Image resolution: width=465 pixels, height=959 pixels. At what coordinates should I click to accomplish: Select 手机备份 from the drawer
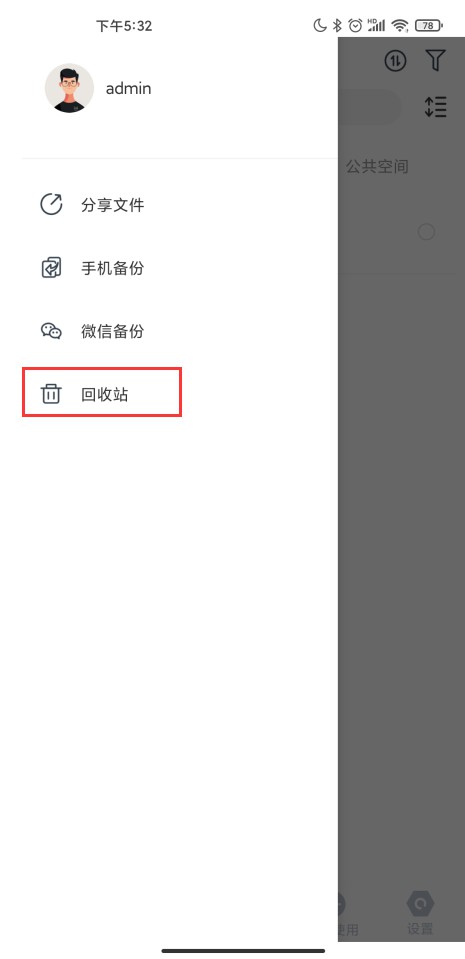[x=113, y=268]
